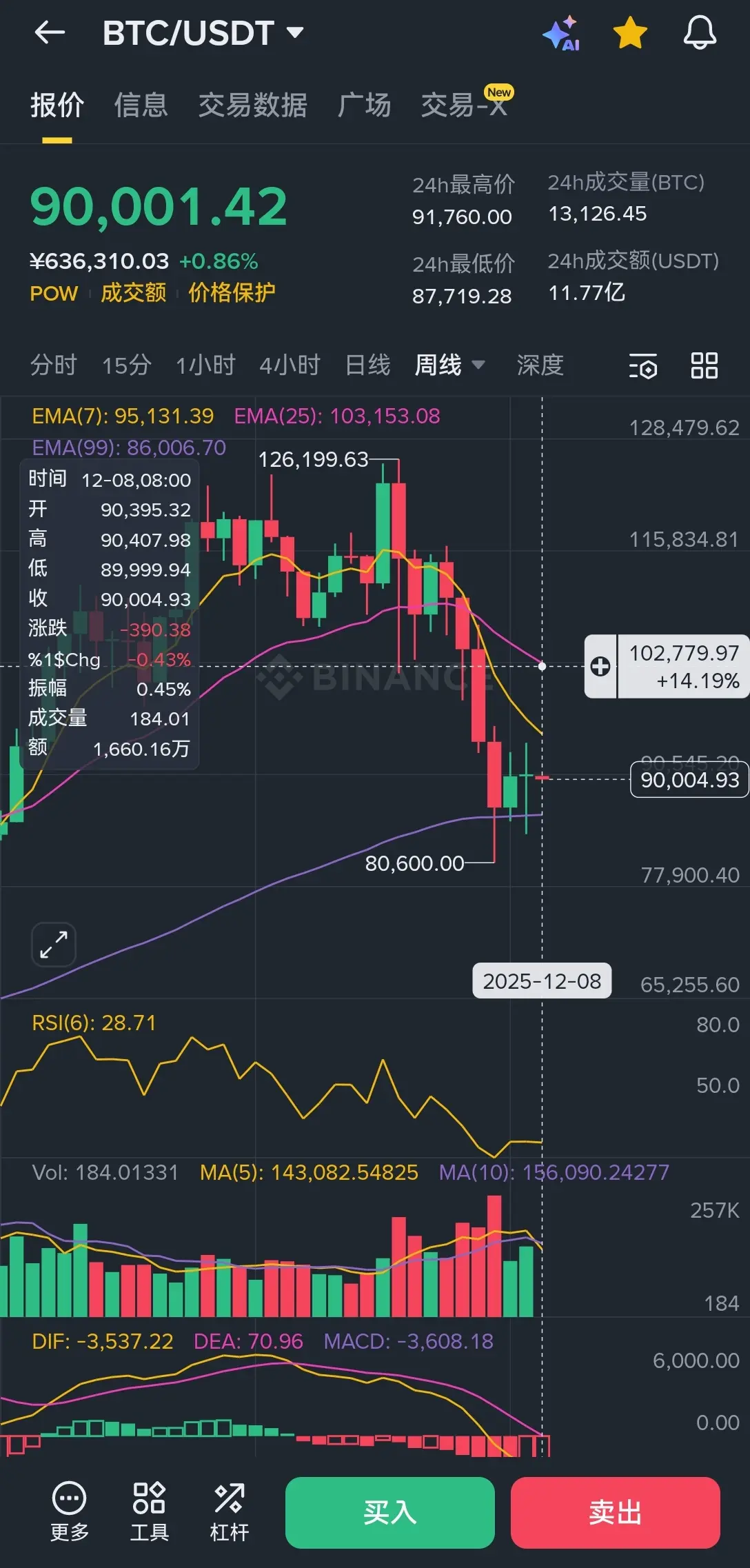Tap the 24h最高价 value 91,760.00
Viewport: 750px width, 1568px height.
[462, 217]
